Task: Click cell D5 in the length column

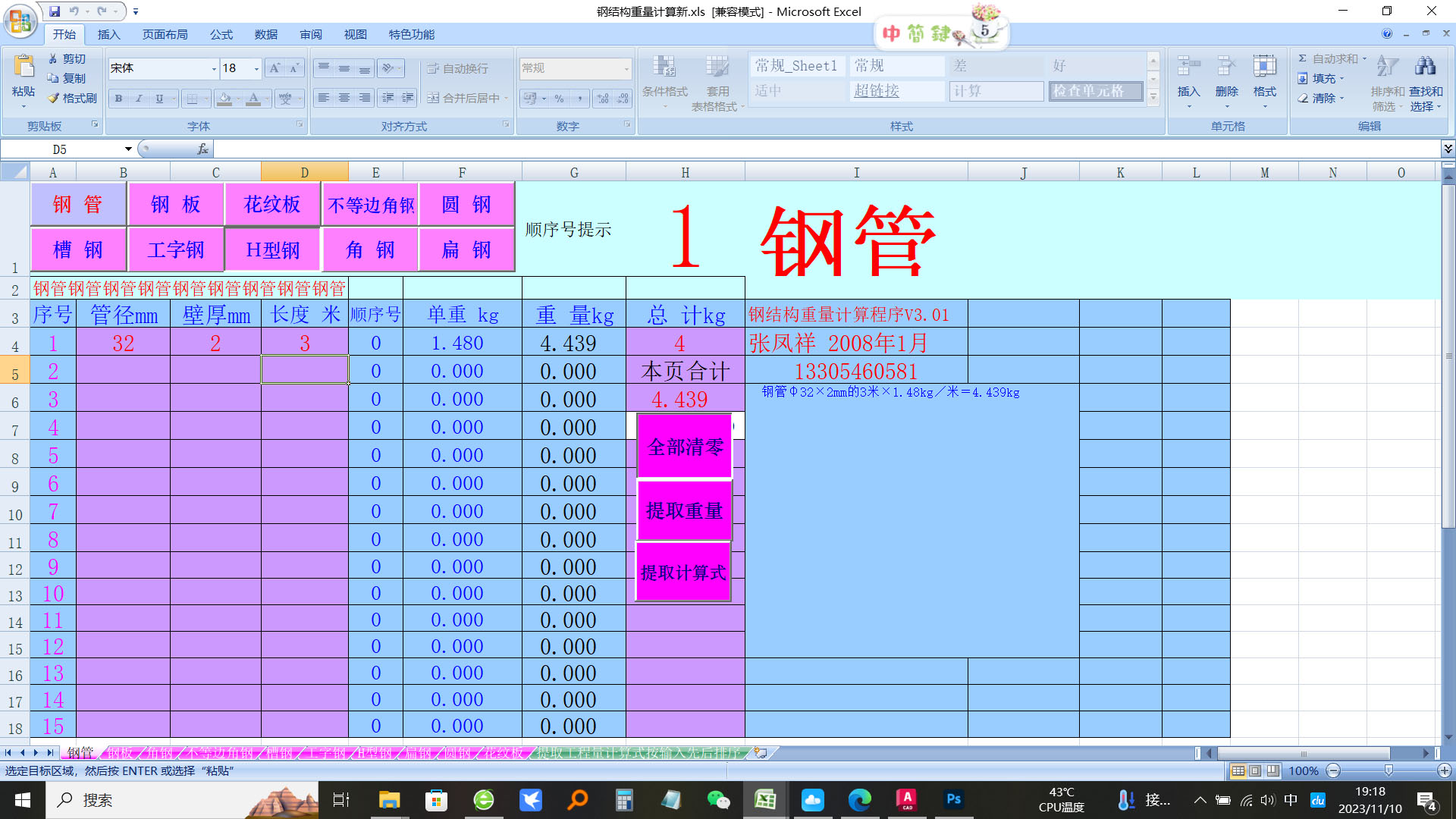Action: 305,371
